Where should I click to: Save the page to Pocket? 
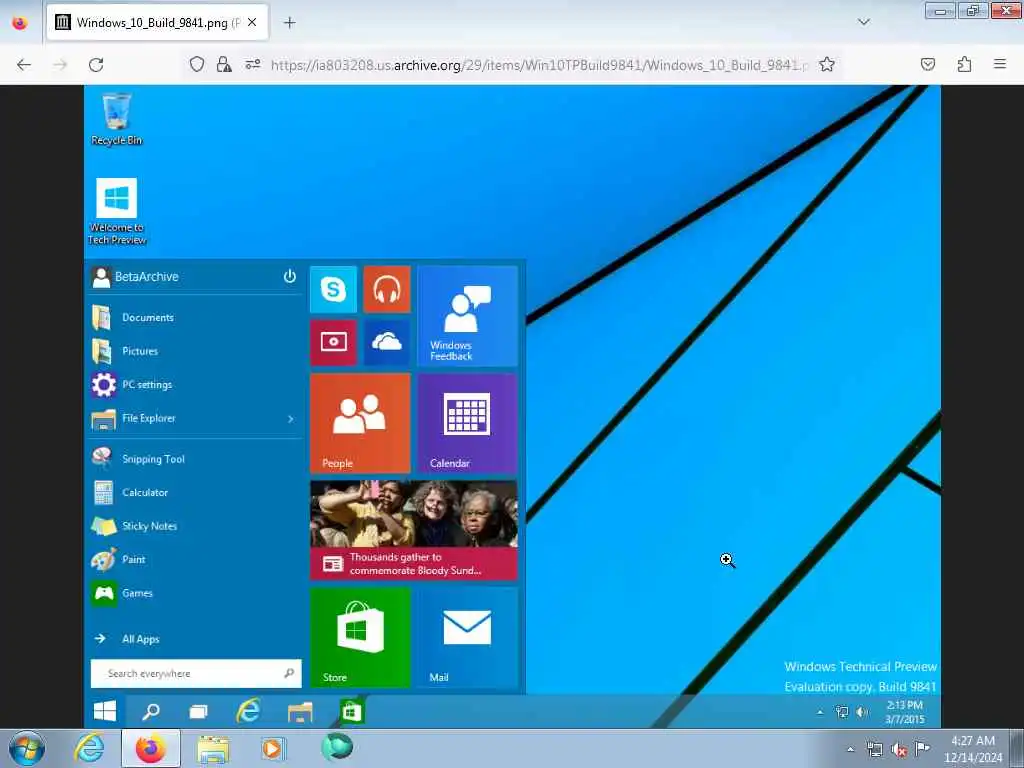click(x=927, y=64)
